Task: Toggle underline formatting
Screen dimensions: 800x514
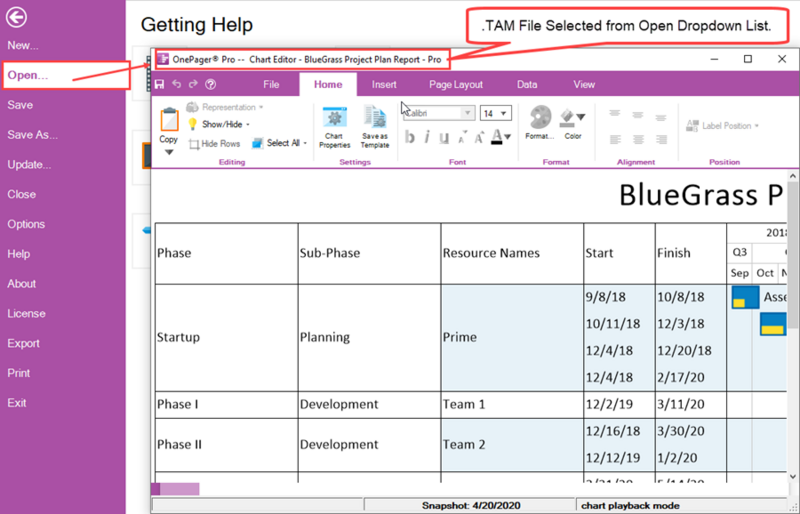Action: (444, 137)
